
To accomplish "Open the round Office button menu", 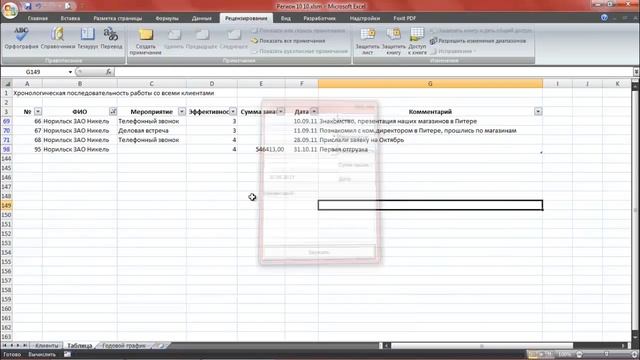I will click(x=10, y=10).
